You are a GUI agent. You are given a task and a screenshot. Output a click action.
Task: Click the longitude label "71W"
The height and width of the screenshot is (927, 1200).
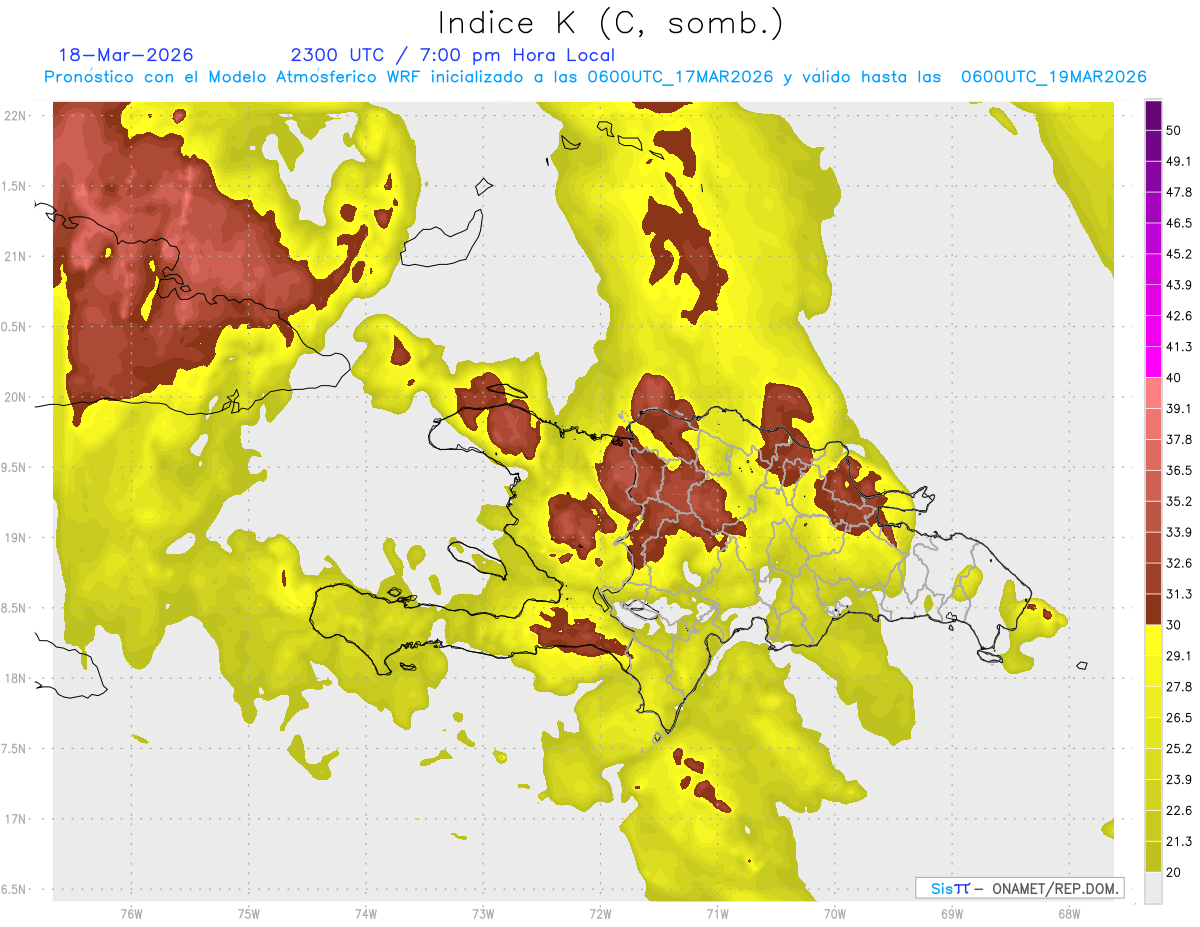click(717, 913)
